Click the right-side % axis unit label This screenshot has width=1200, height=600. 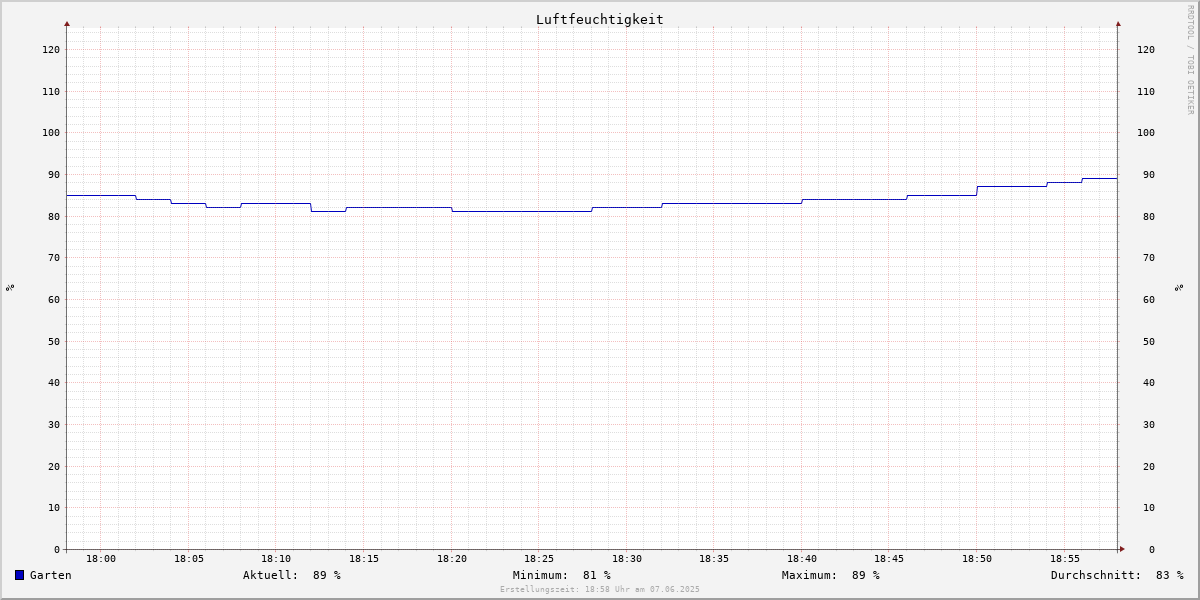click(x=1180, y=287)
